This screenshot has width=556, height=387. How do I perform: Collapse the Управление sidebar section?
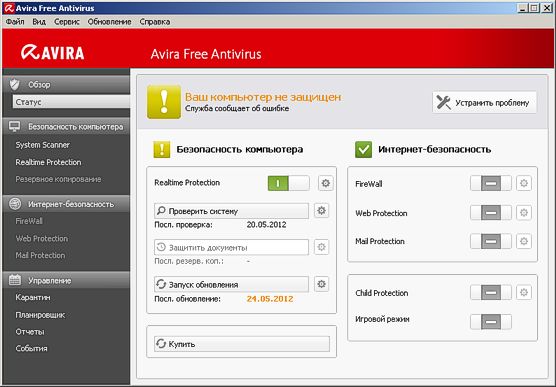[66, 280]
